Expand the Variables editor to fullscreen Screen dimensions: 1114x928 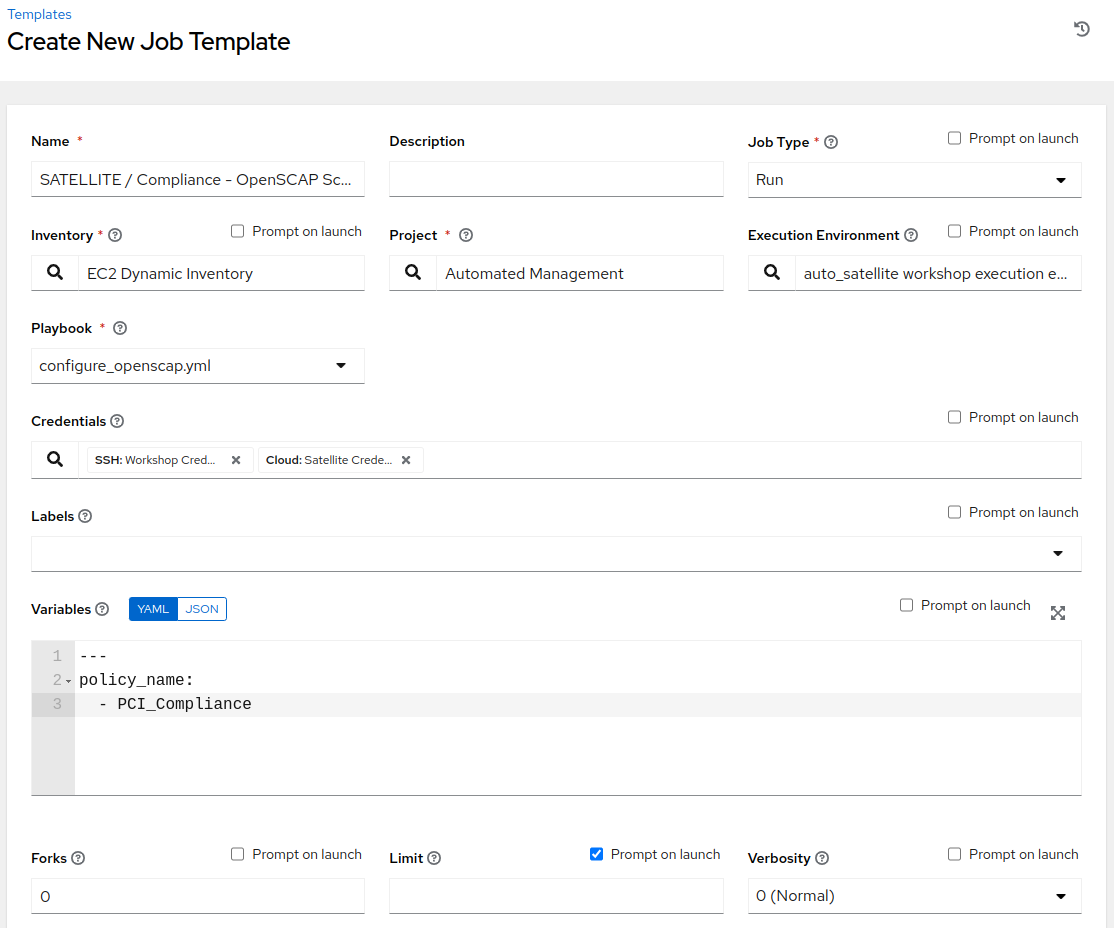pyautogui.click(x=1058, y=613)
